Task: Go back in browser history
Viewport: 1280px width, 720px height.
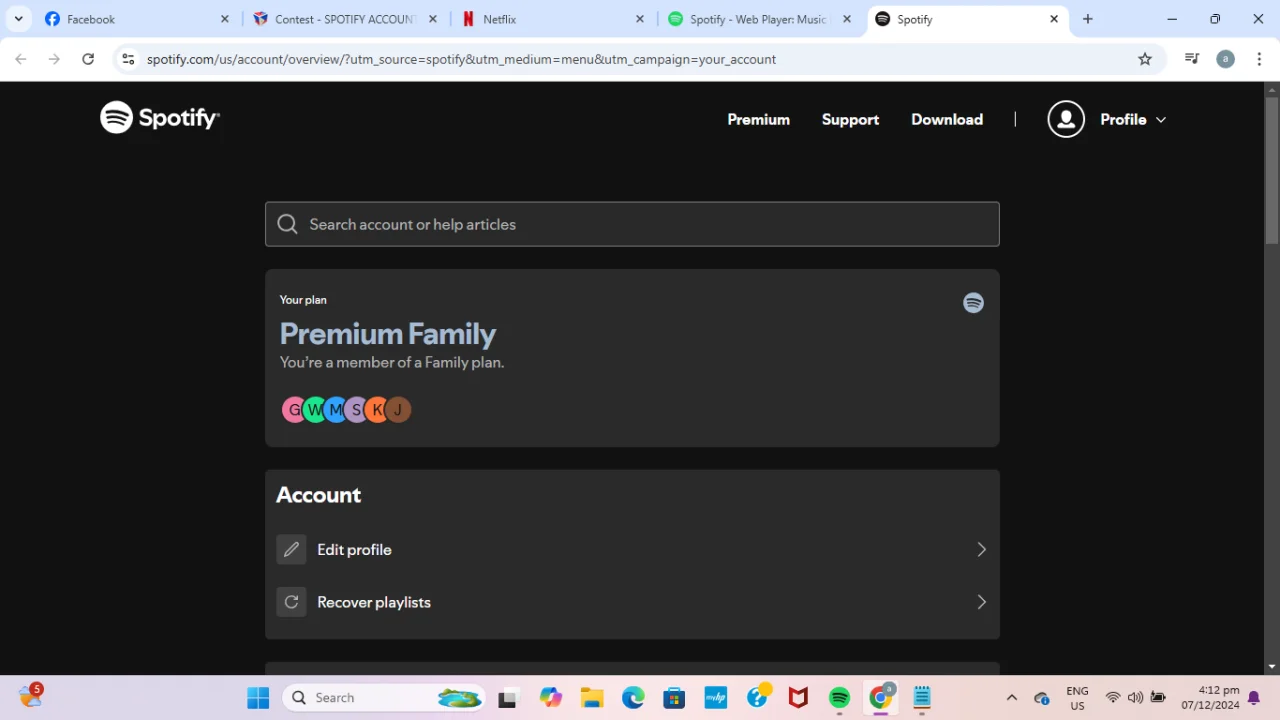Action: [x=21, y=59]
